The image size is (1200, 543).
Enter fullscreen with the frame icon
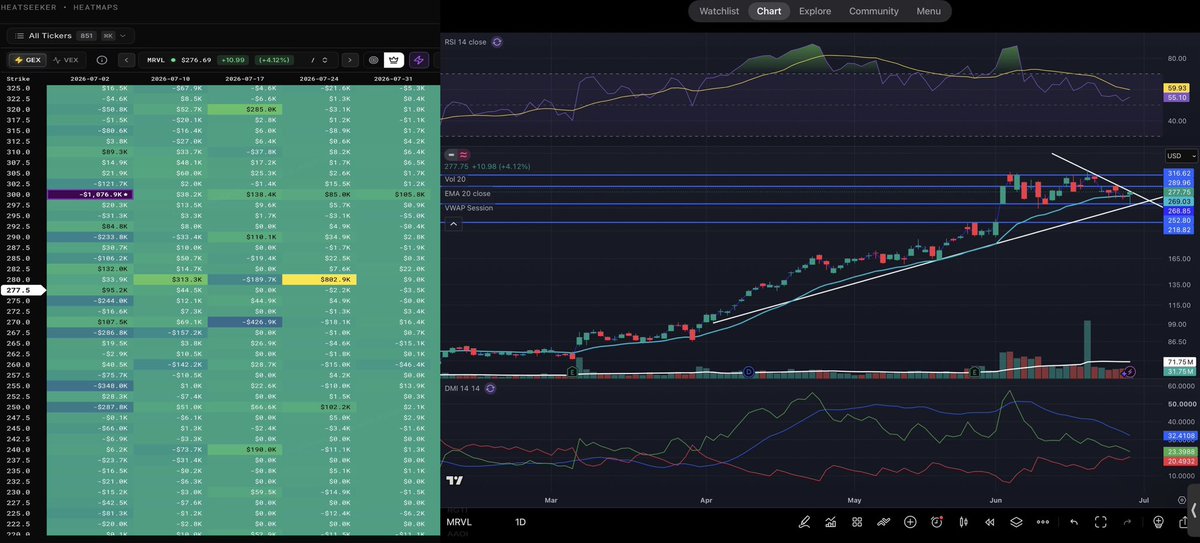(x=1101, y=522)
